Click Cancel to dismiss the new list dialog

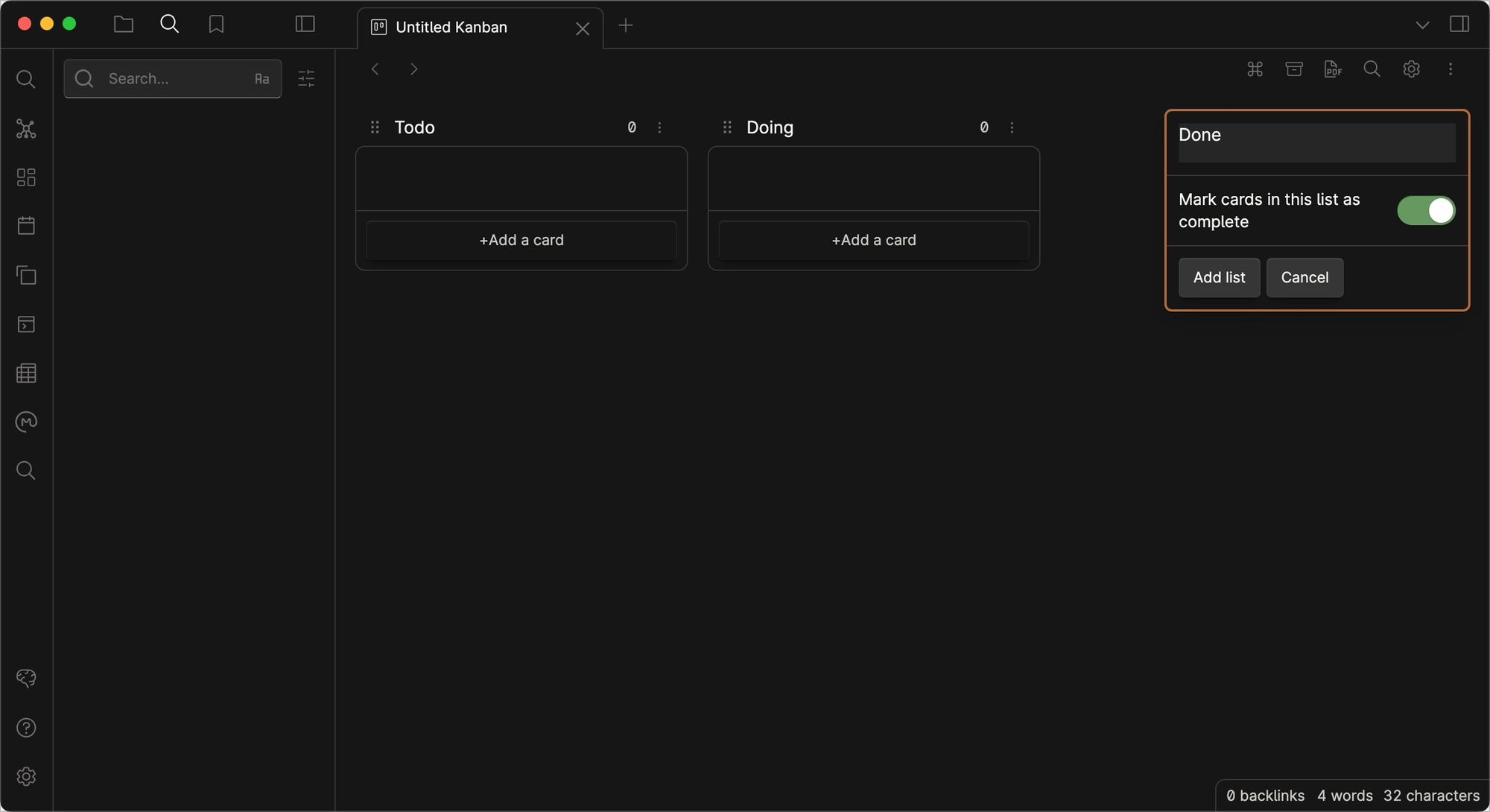point(1305,277)
